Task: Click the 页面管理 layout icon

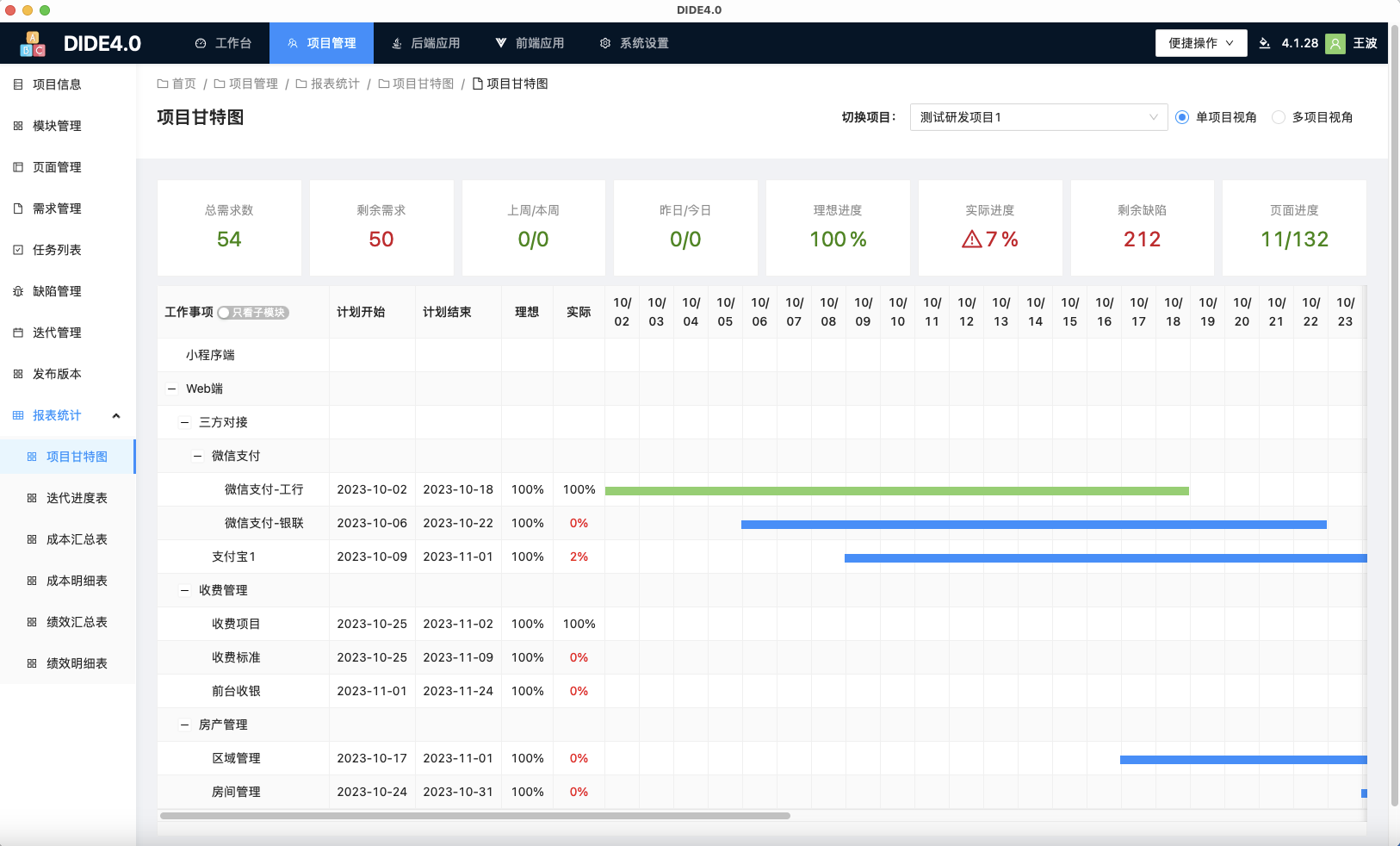Action: 18,167
